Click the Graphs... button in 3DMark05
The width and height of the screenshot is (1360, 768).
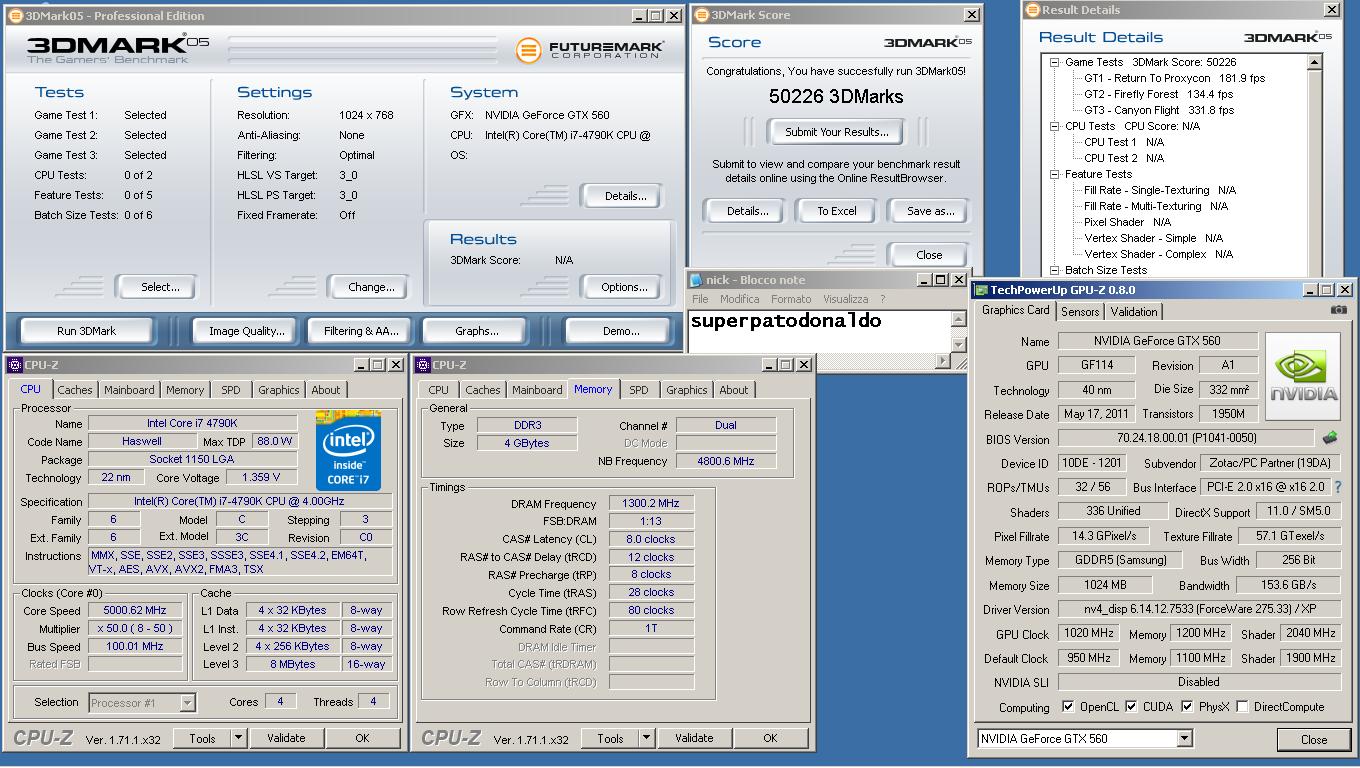(476, 331)
